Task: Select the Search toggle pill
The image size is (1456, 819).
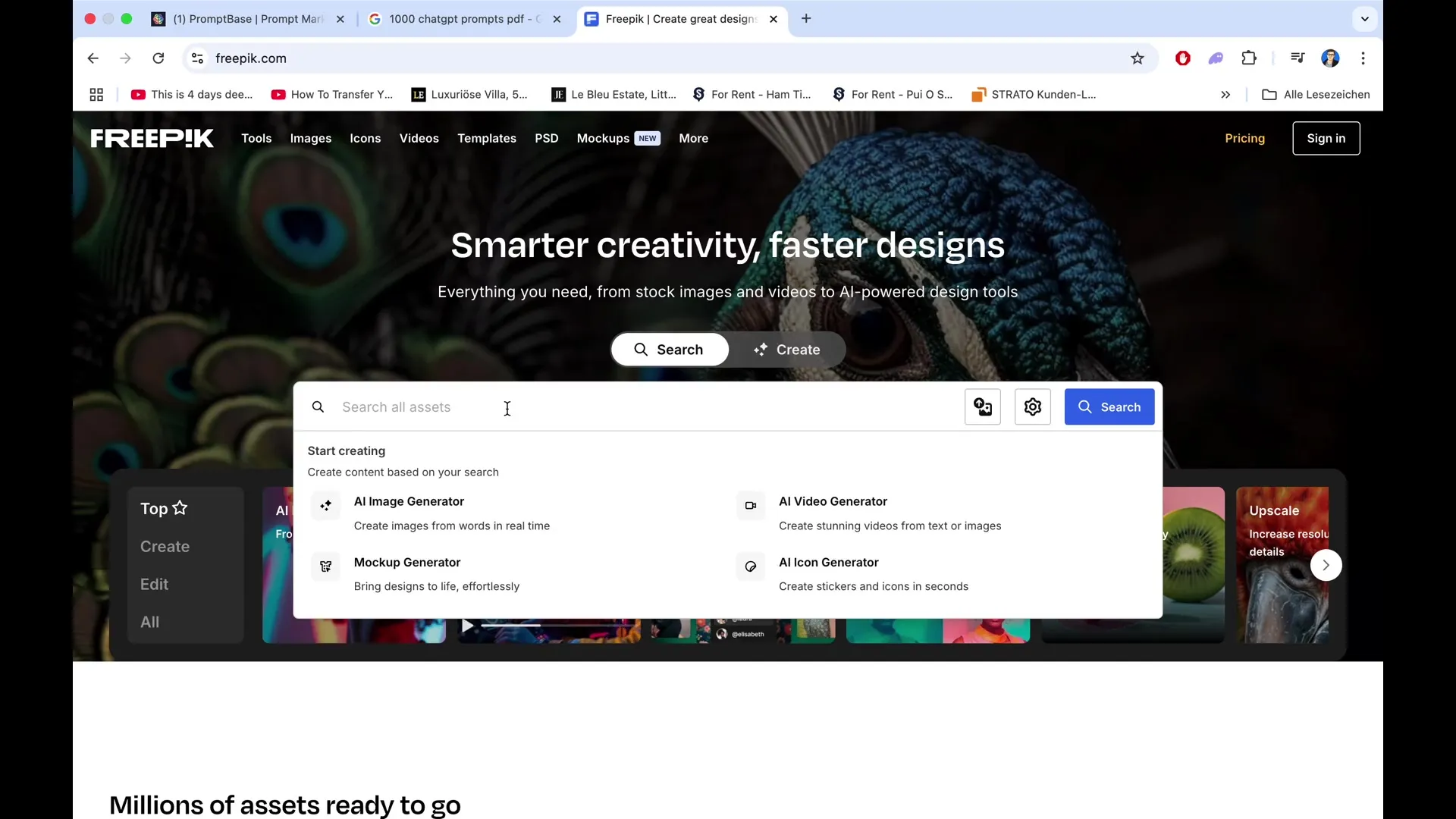Action: pos(669,350)
